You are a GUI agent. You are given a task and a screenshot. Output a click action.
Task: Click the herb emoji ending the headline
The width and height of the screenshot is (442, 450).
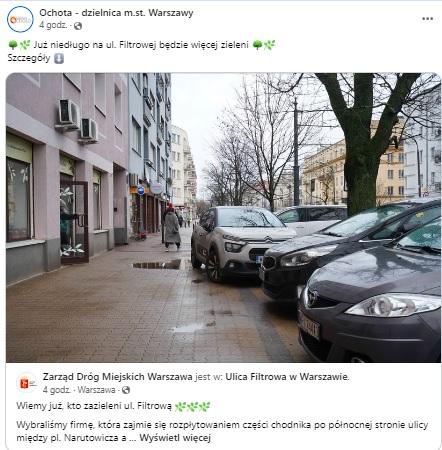[270, 45]
